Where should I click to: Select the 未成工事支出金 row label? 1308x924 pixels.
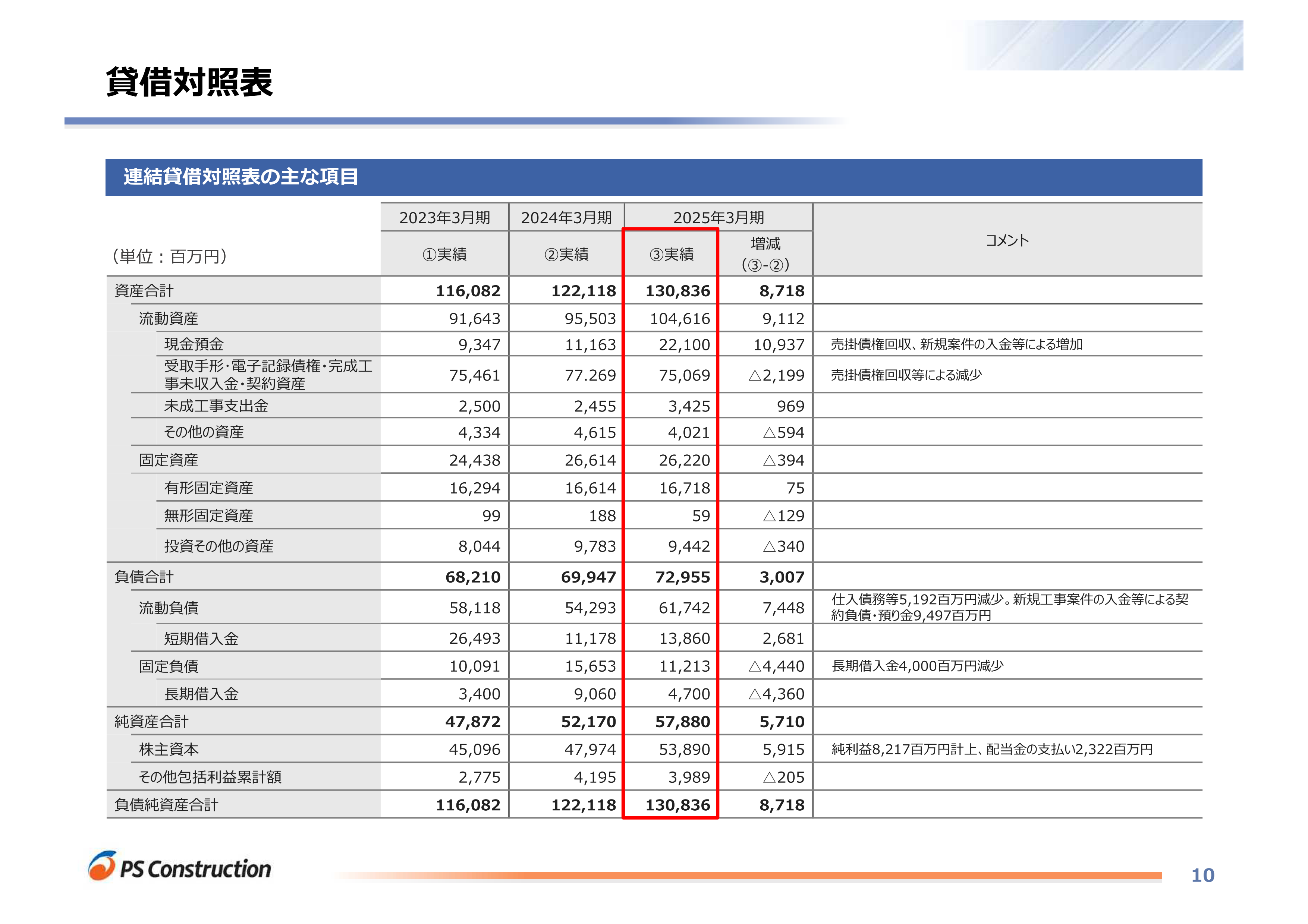(x=216, y=406)
